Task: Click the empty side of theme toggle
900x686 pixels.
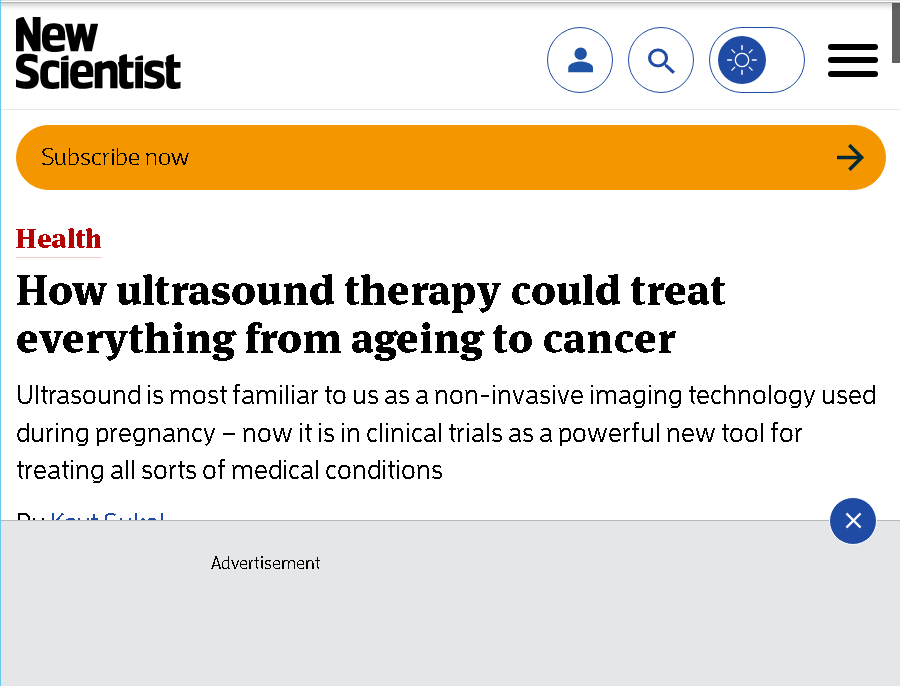Action: click(x=783, y=60)
